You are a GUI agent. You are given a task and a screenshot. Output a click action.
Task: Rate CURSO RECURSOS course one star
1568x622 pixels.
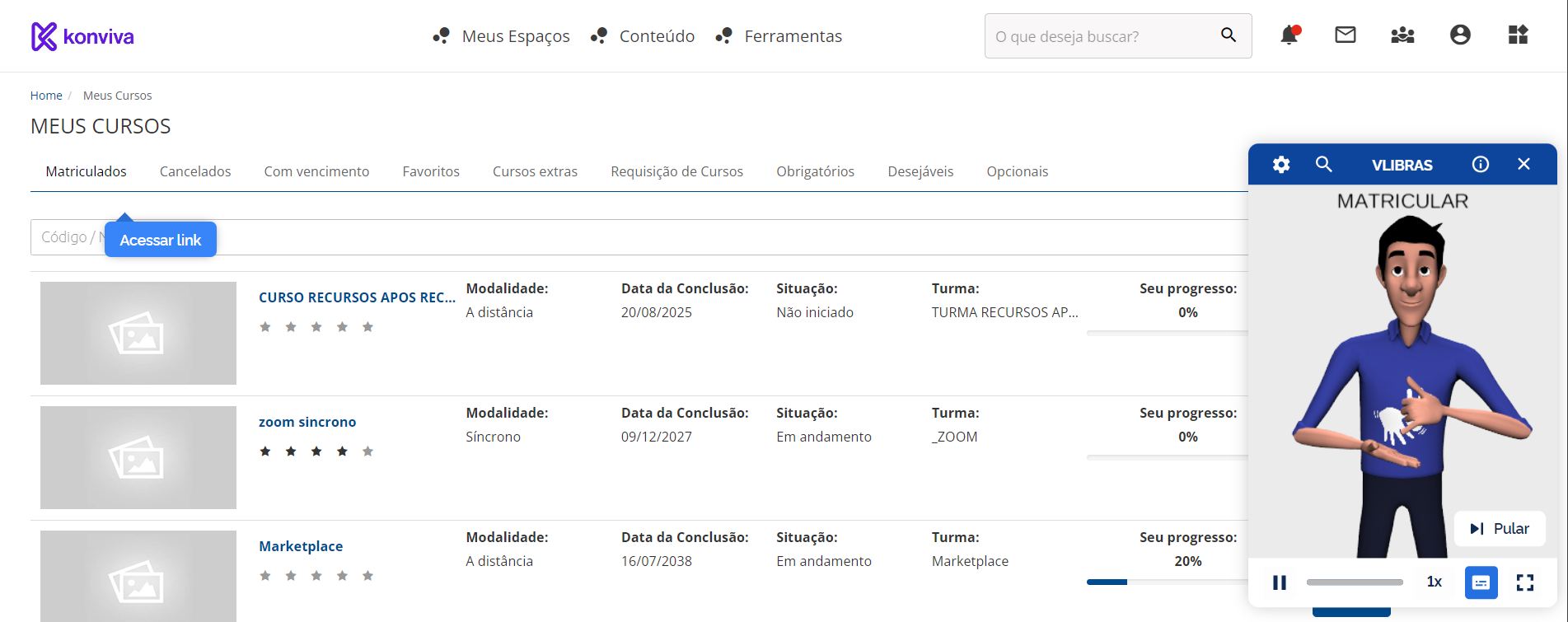pyautogui.click(x=265, y=327)
